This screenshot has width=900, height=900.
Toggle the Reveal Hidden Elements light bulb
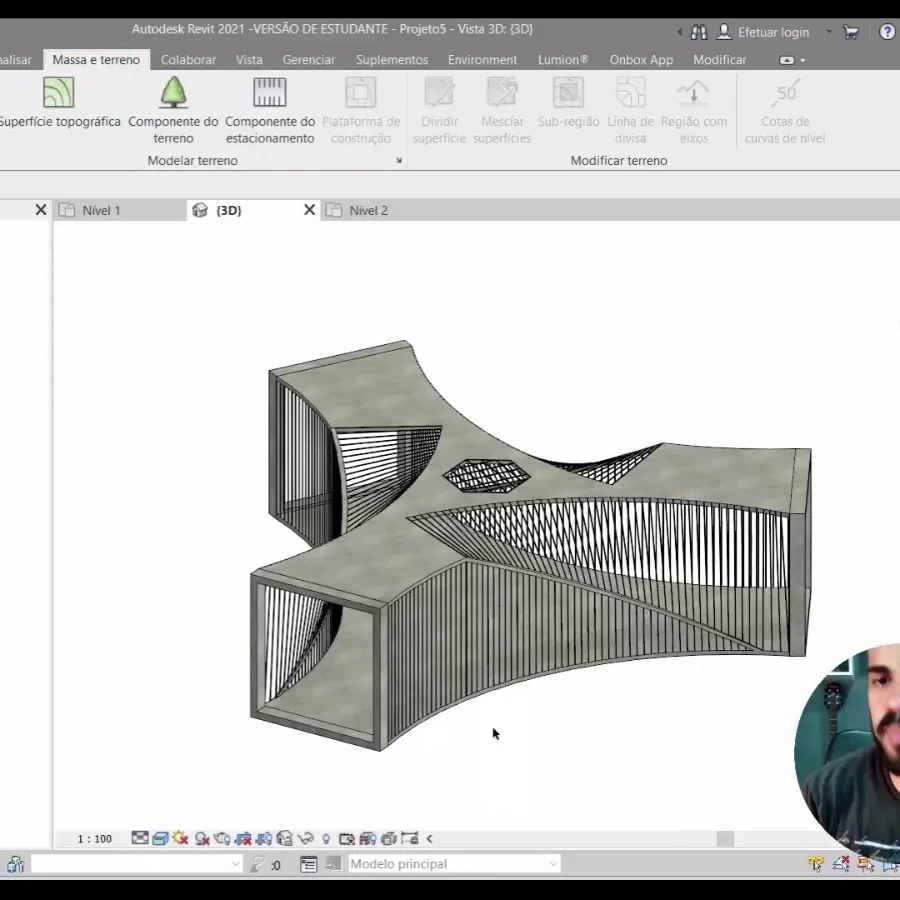(326, 839)
